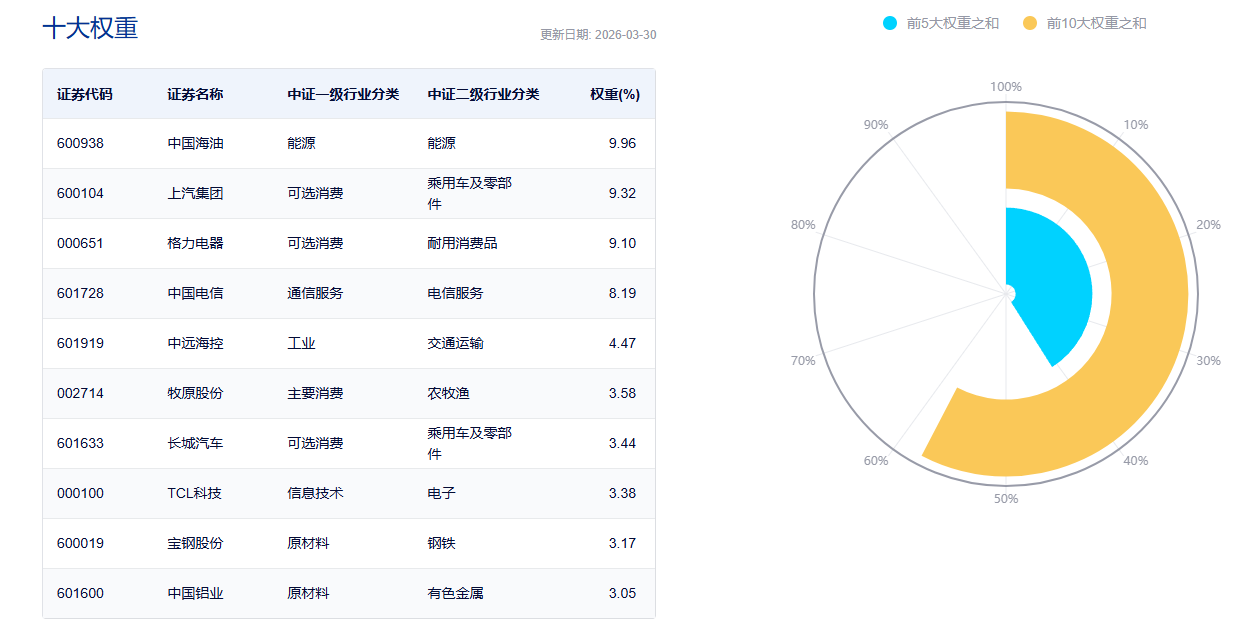
Task: Click the 50% axis label on the chart
Action: 1006,496
